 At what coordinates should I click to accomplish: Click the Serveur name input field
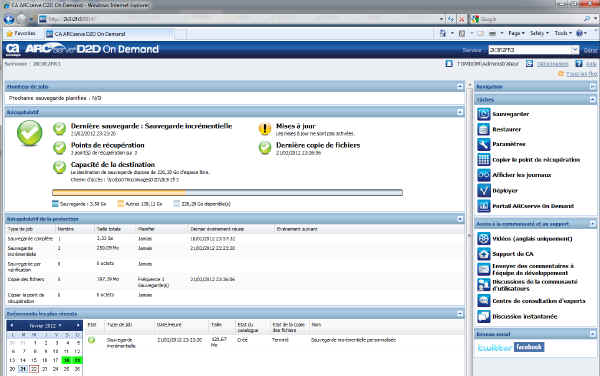coord(530,50)
